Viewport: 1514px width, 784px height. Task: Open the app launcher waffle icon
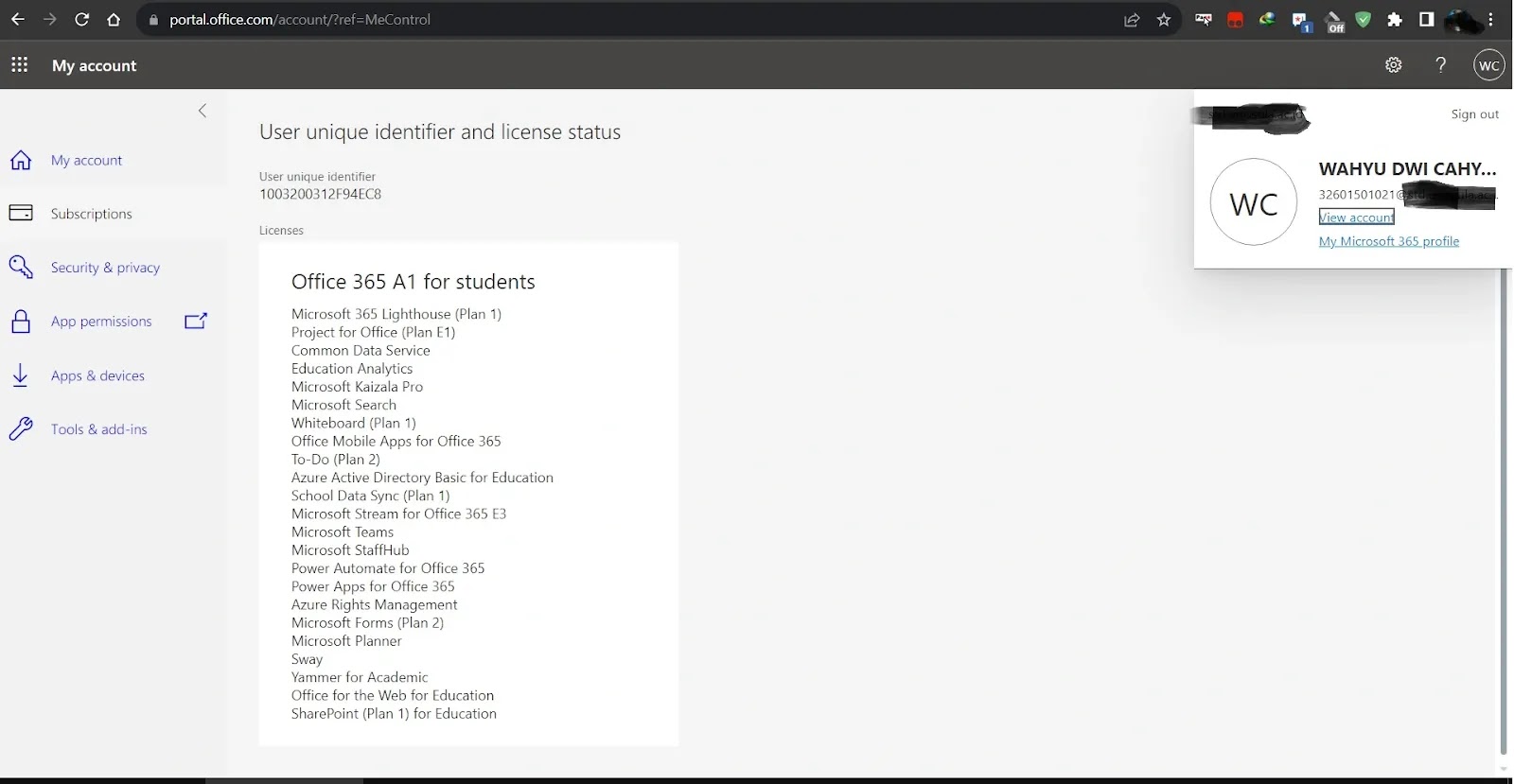[x=19, y=65]
